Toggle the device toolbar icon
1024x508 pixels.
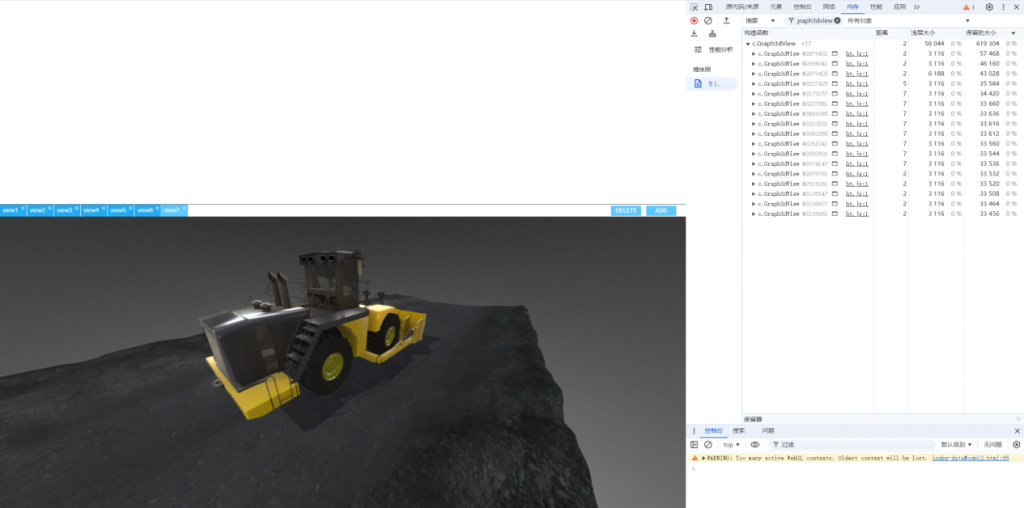pyautogui.click(x=708, y=7)
